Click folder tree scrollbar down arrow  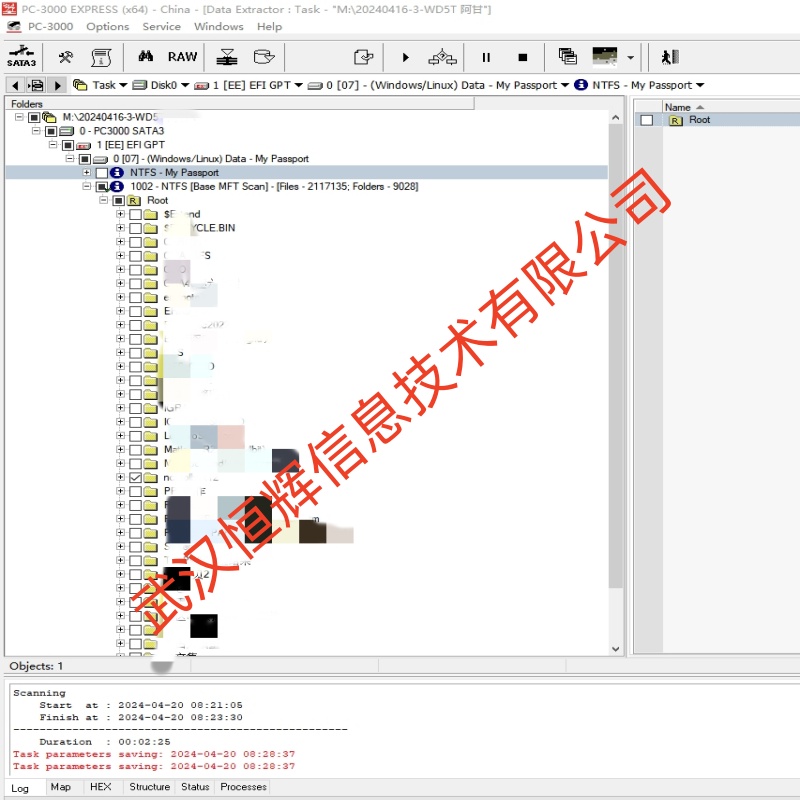pos(616,649)
